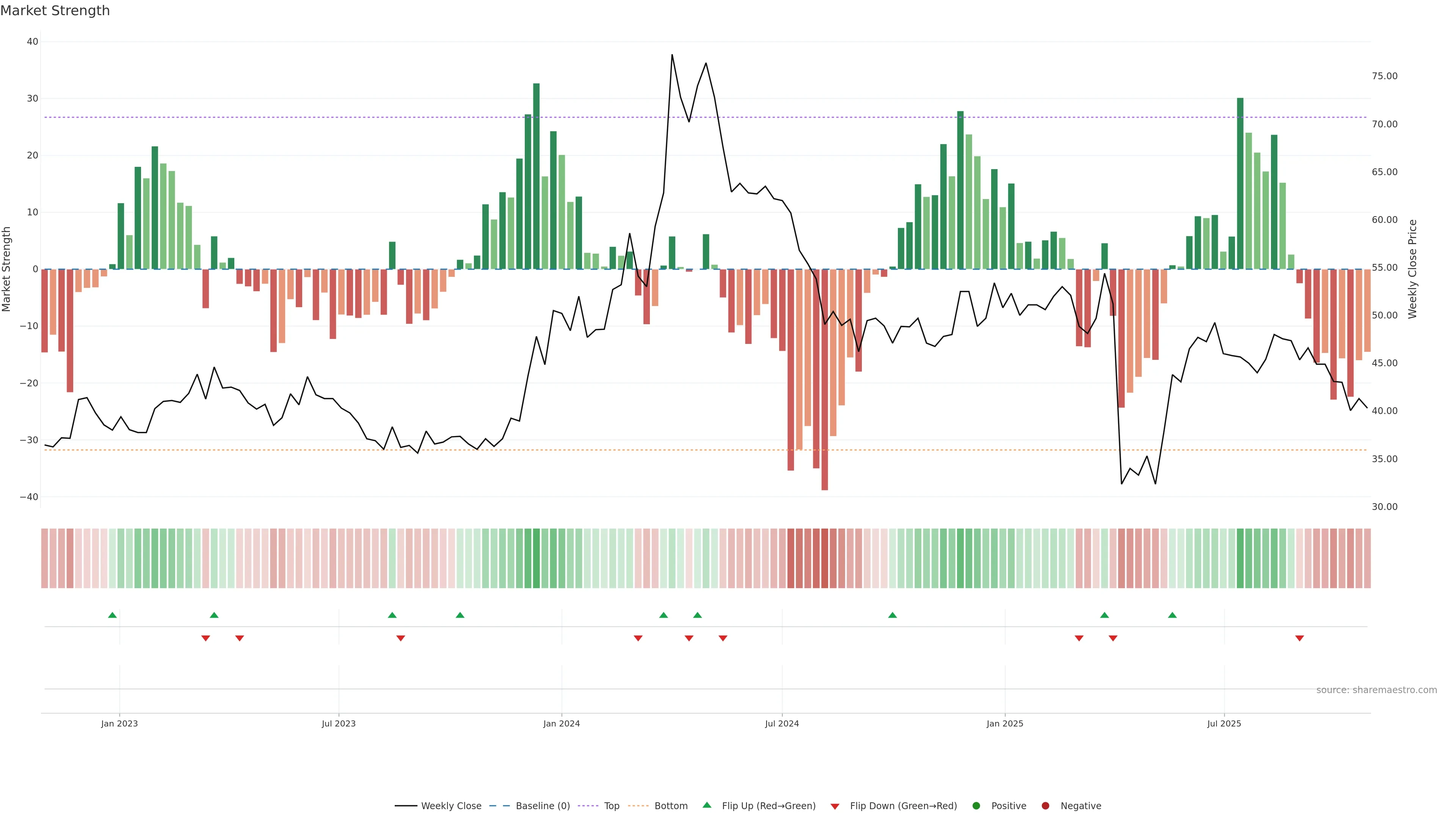
Task: Click the red Flip Down legend triangle icon
Action: point(835,806)
